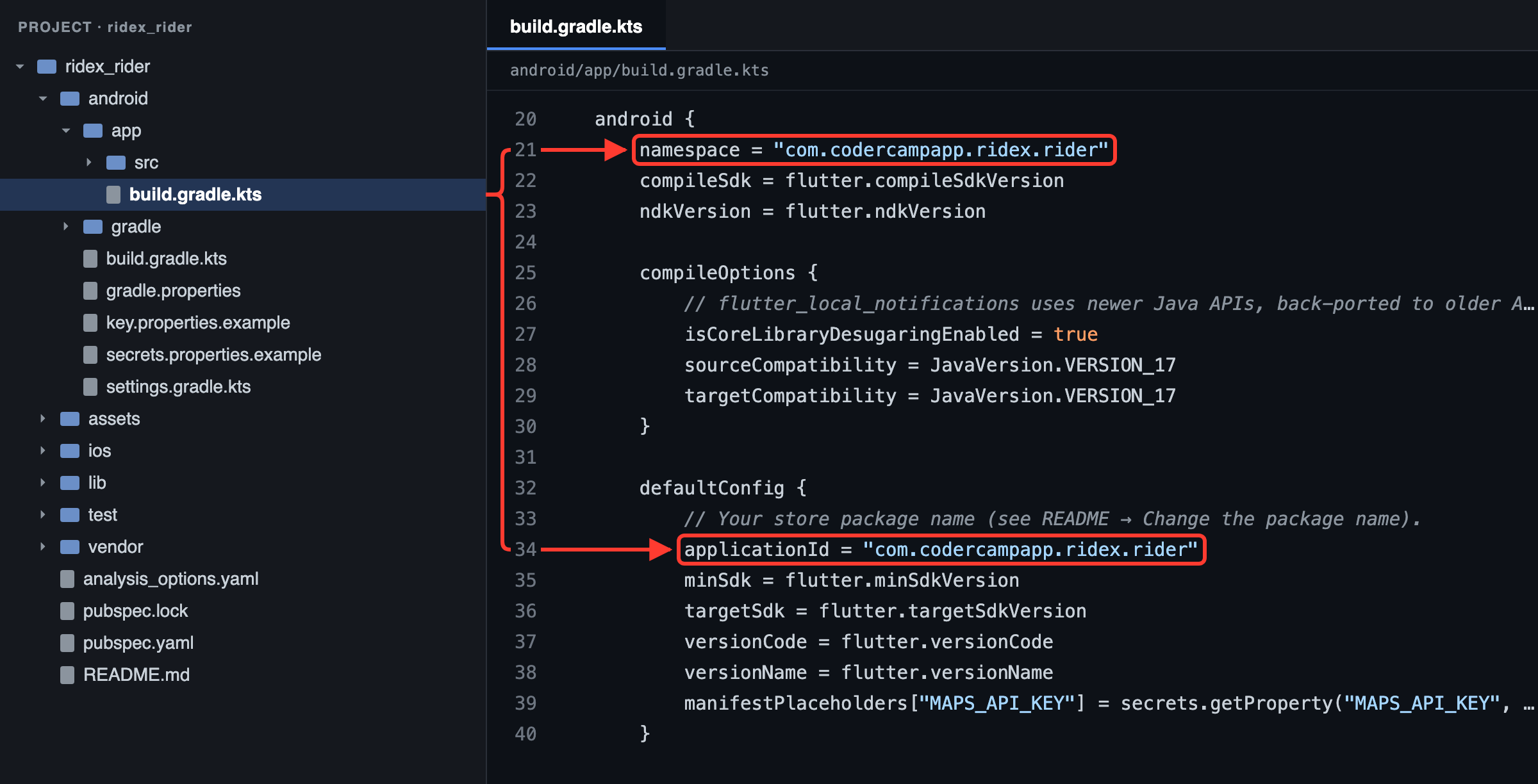
Task: Click the key.properties.example file icon
Action: pos(90,323)
